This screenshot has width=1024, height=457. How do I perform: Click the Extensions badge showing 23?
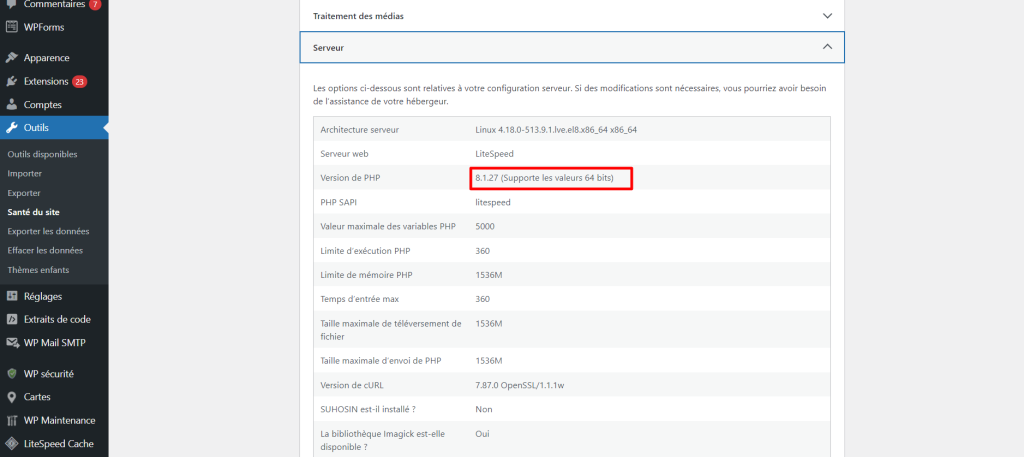pyautogui.click(x=80, y=82)
